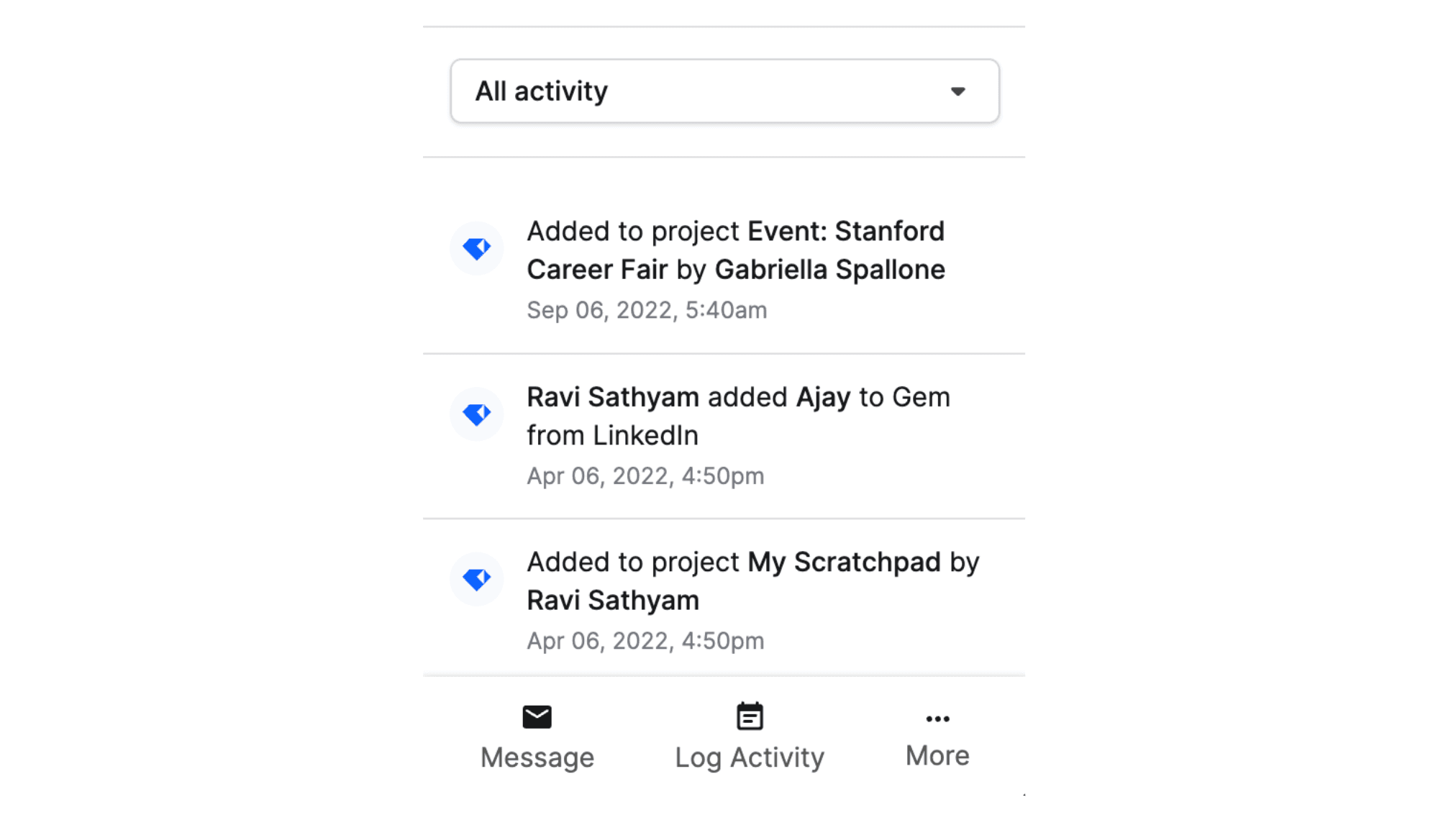Click the More menu at the bottom bar
Image resolution: width=1456 pixels, height=820 pixels.
click(x=937, y=737)
